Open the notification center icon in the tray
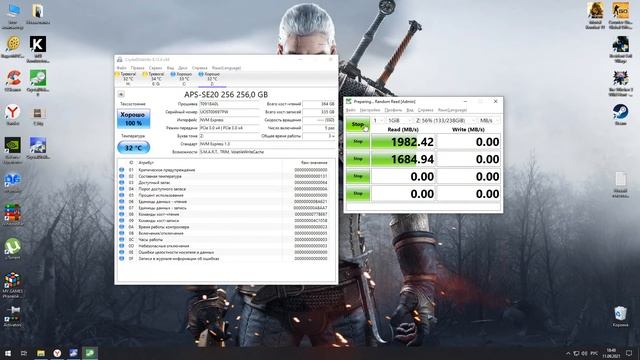Screen dimensions: 640x360 click(x=629, y=353)
